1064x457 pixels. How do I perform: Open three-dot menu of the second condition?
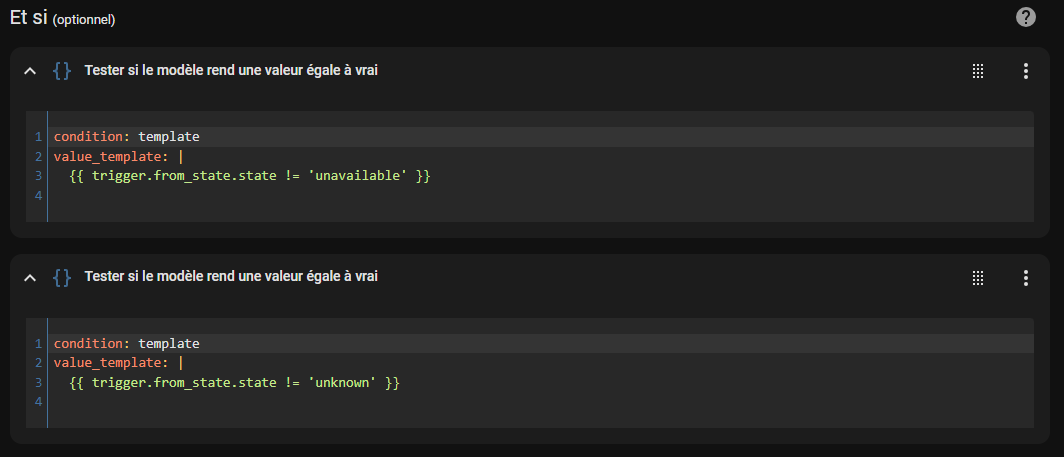[x=1025, y=277]
